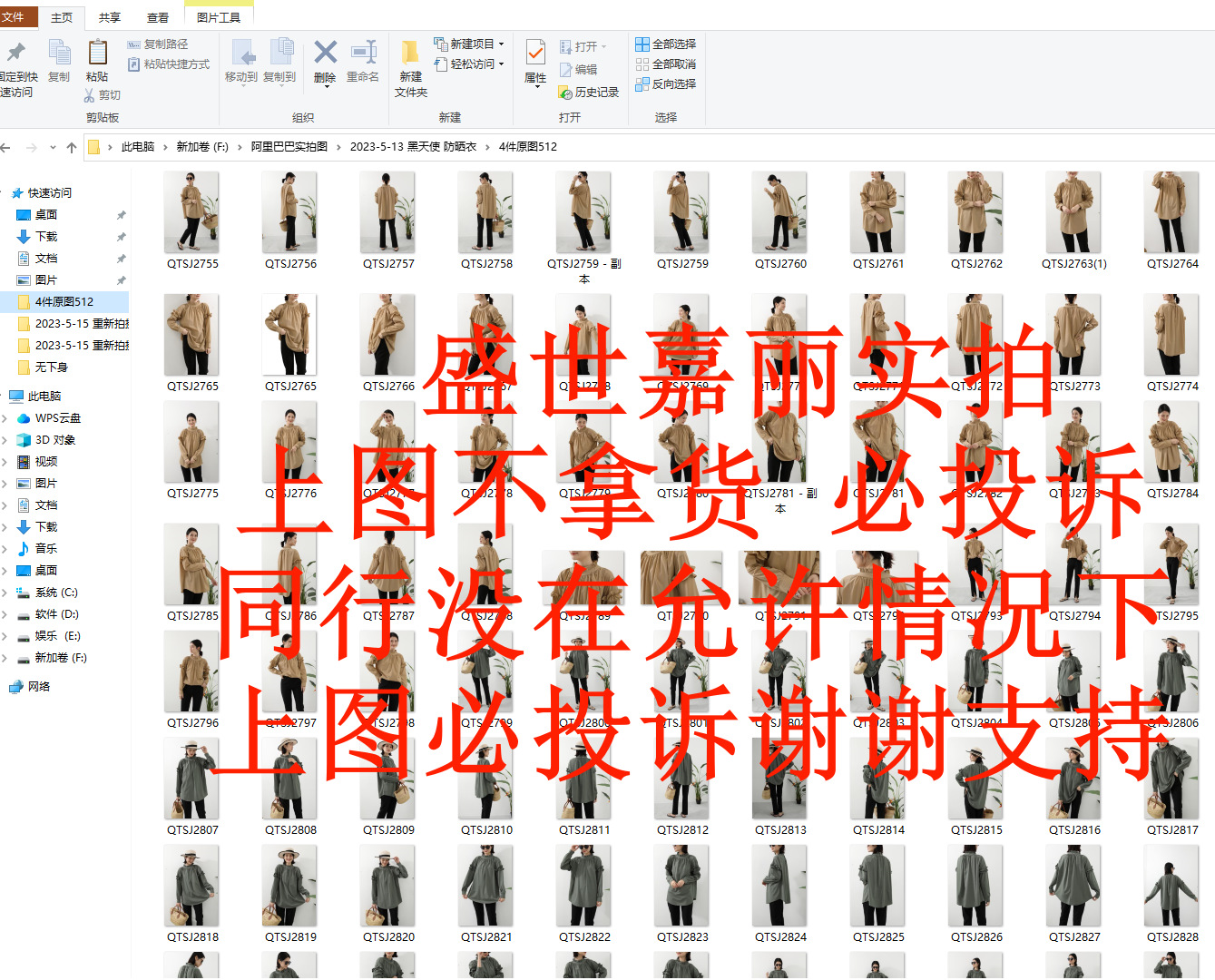This screenshot has width=1215, height=980.
Task: Click 反向选择 to invert selection
Action: point(666,83)
